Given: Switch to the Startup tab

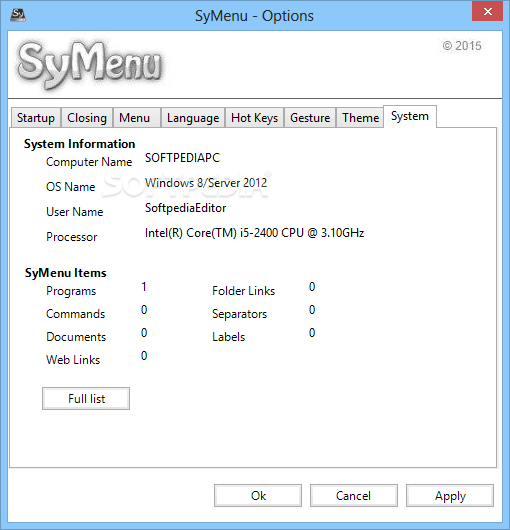Looking at the screenshot, I should (x=36, y=118).
